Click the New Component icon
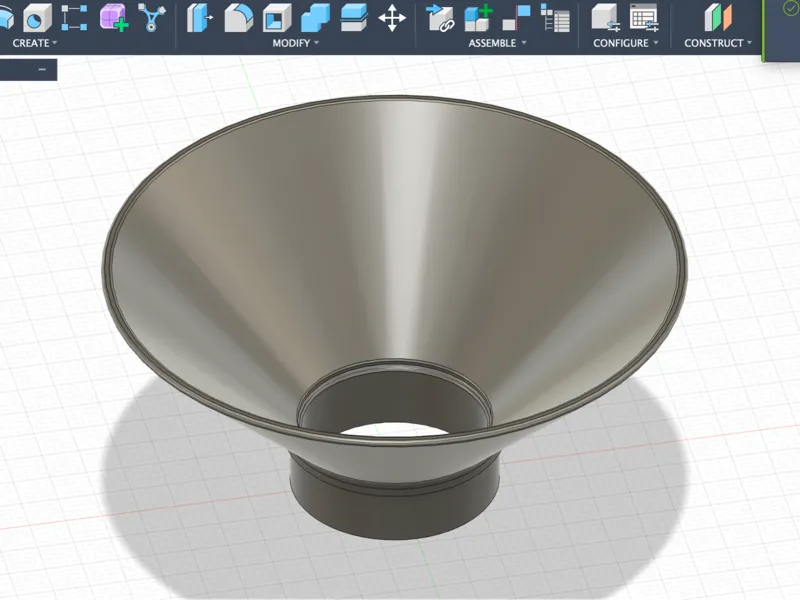 point(478,17)
